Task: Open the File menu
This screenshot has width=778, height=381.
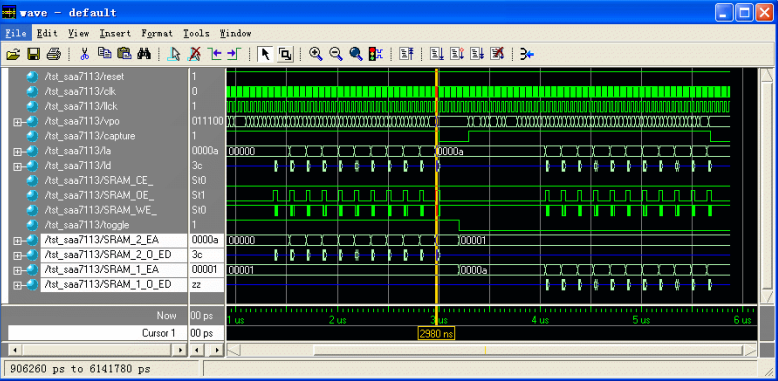Action: (16, 33)
